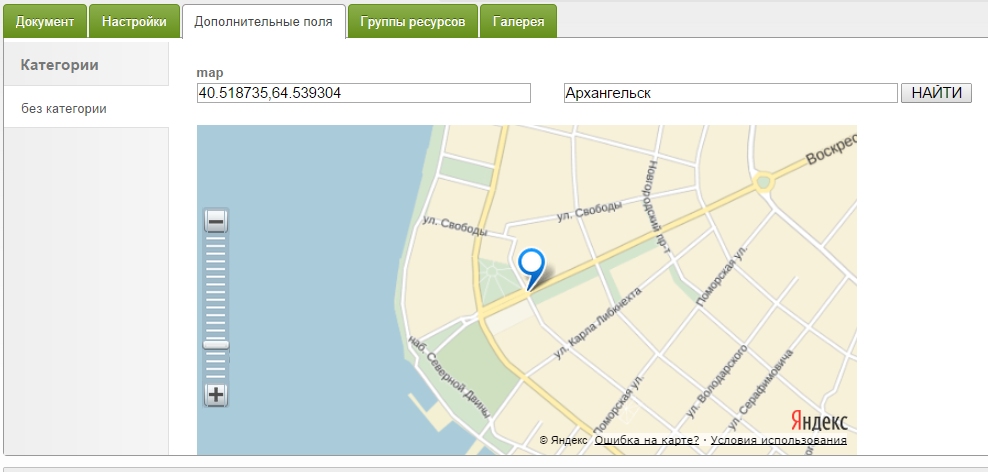Focus the map coordinates input field

(364, 93)
